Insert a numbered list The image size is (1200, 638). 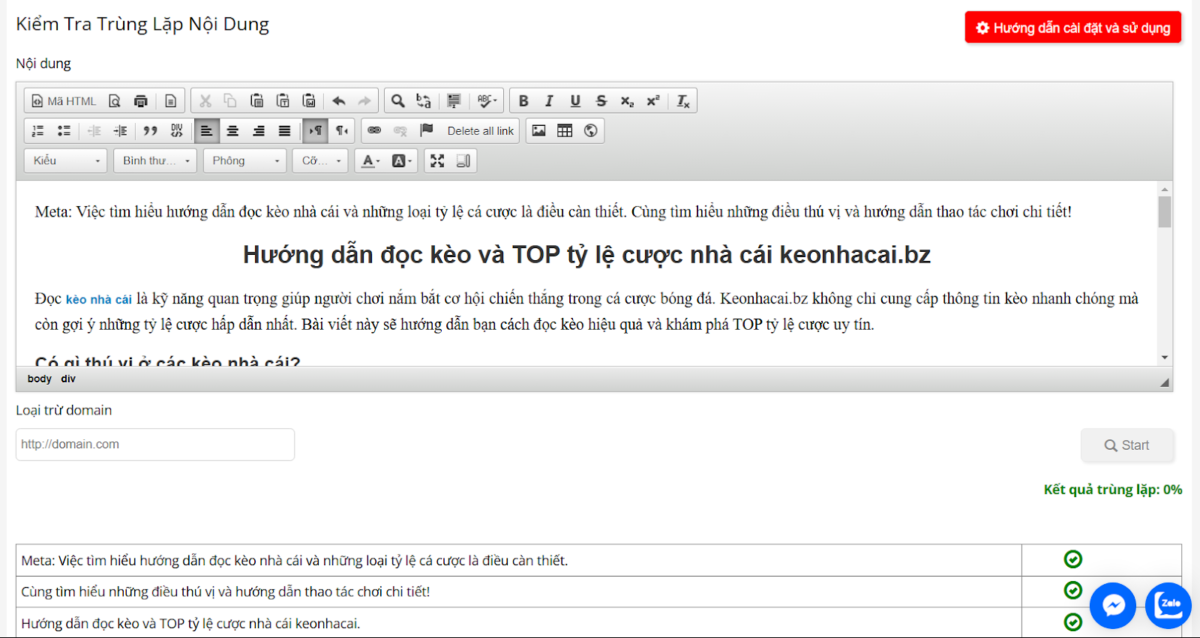tap(38, 131)
